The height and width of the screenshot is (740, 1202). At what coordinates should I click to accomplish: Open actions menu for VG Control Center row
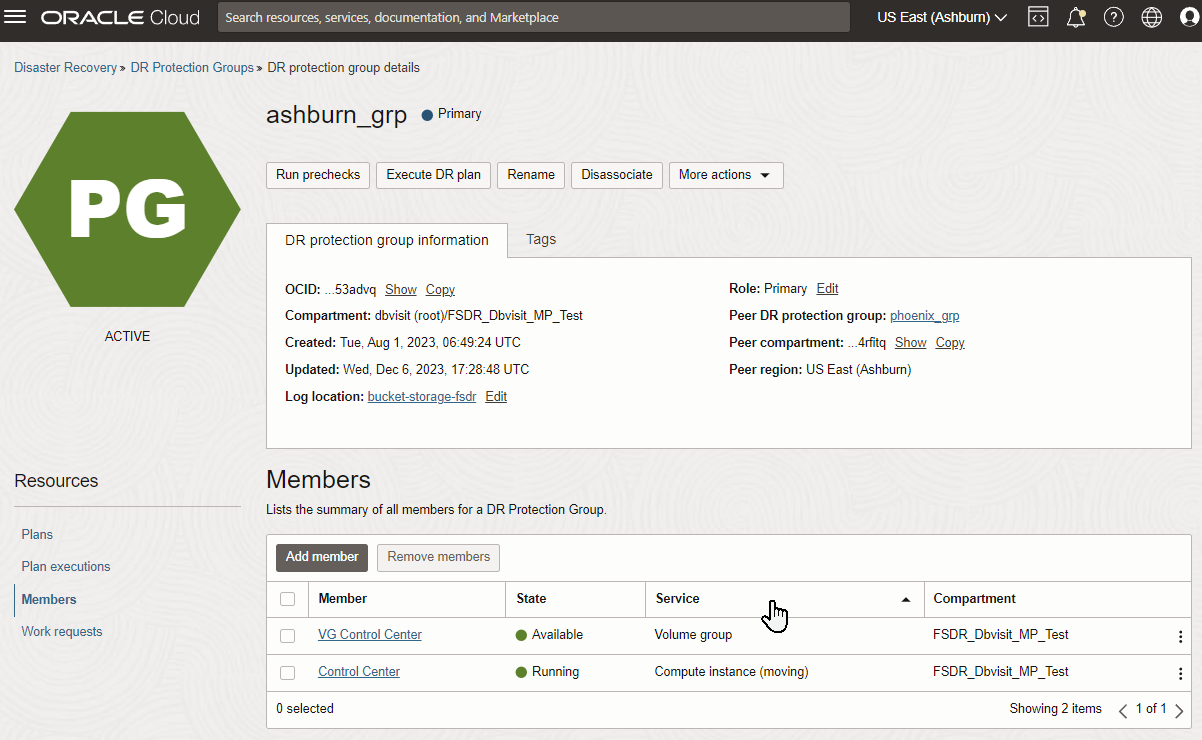[1180, 636]
